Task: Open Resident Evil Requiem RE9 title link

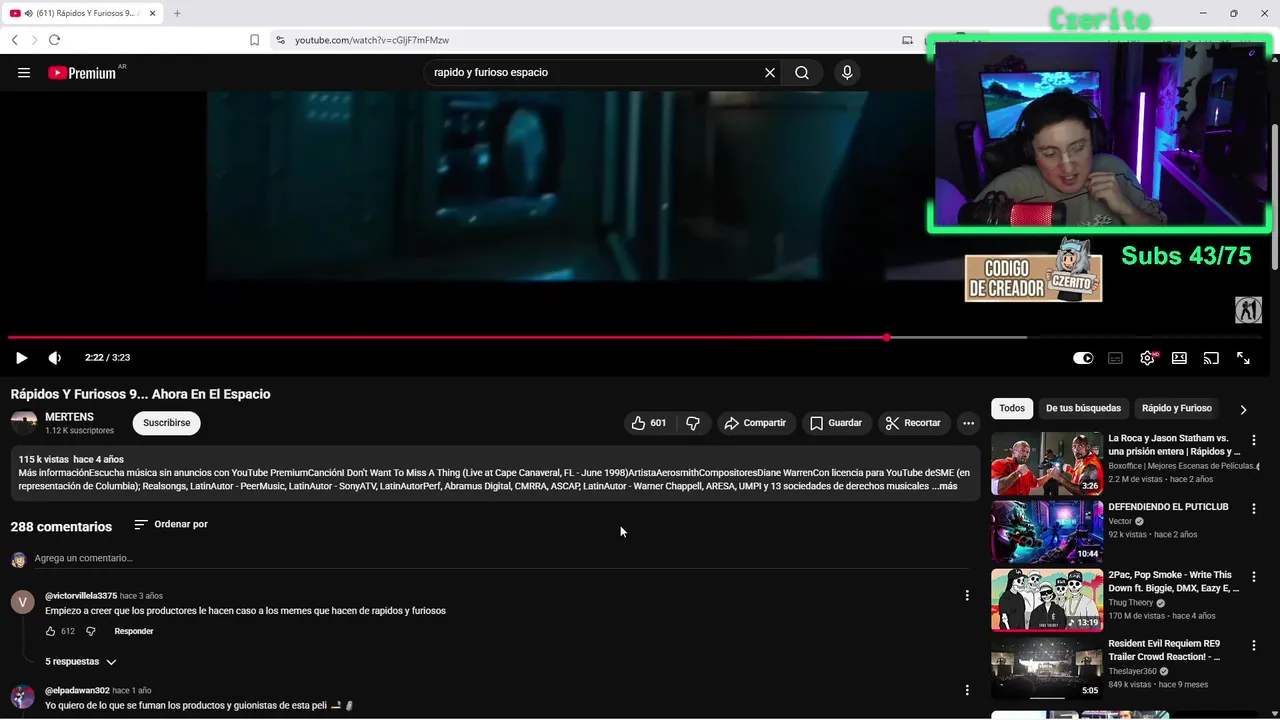Action: pos(1164,650)
